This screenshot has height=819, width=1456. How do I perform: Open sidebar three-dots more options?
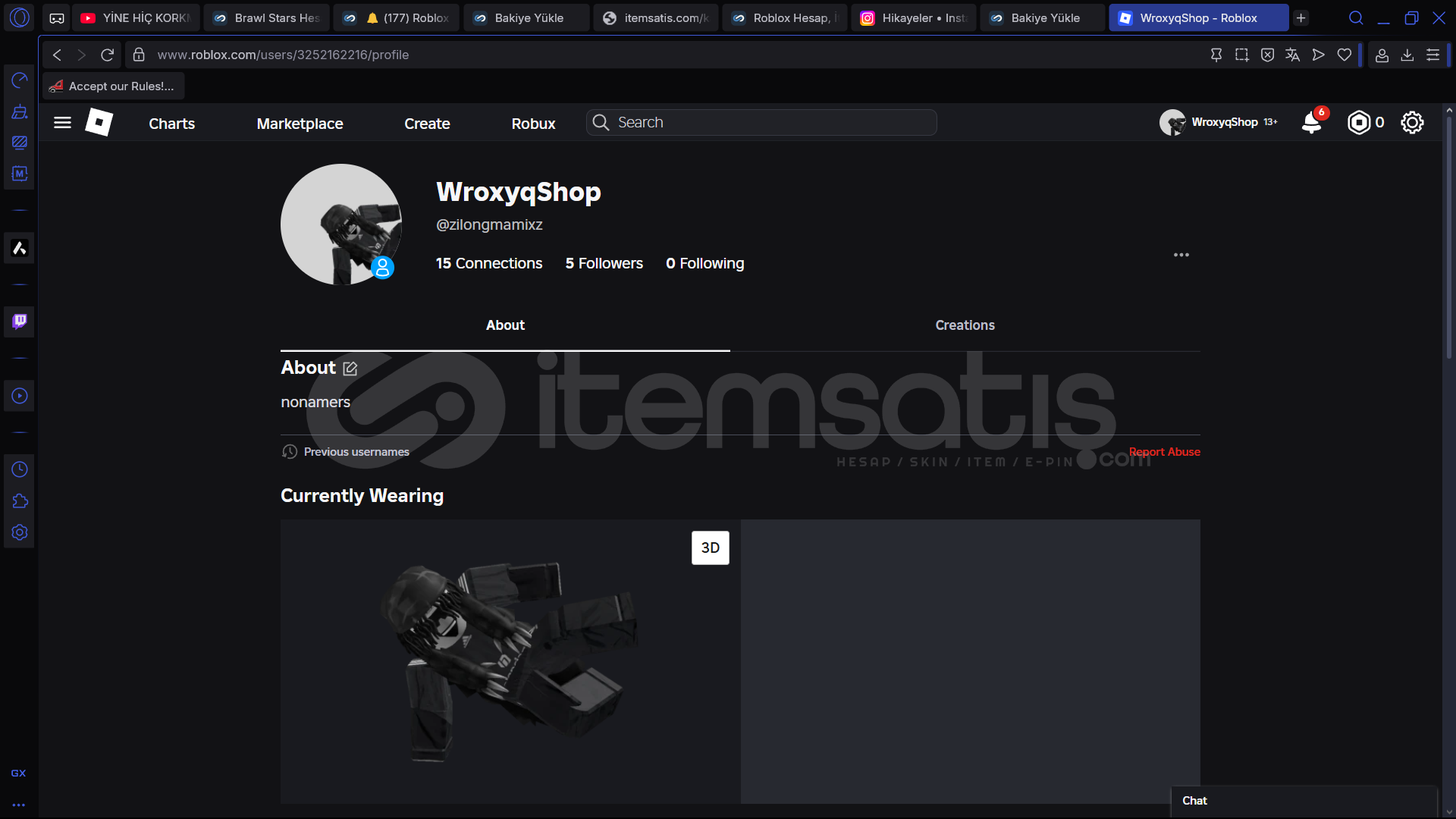click(19, 805)
